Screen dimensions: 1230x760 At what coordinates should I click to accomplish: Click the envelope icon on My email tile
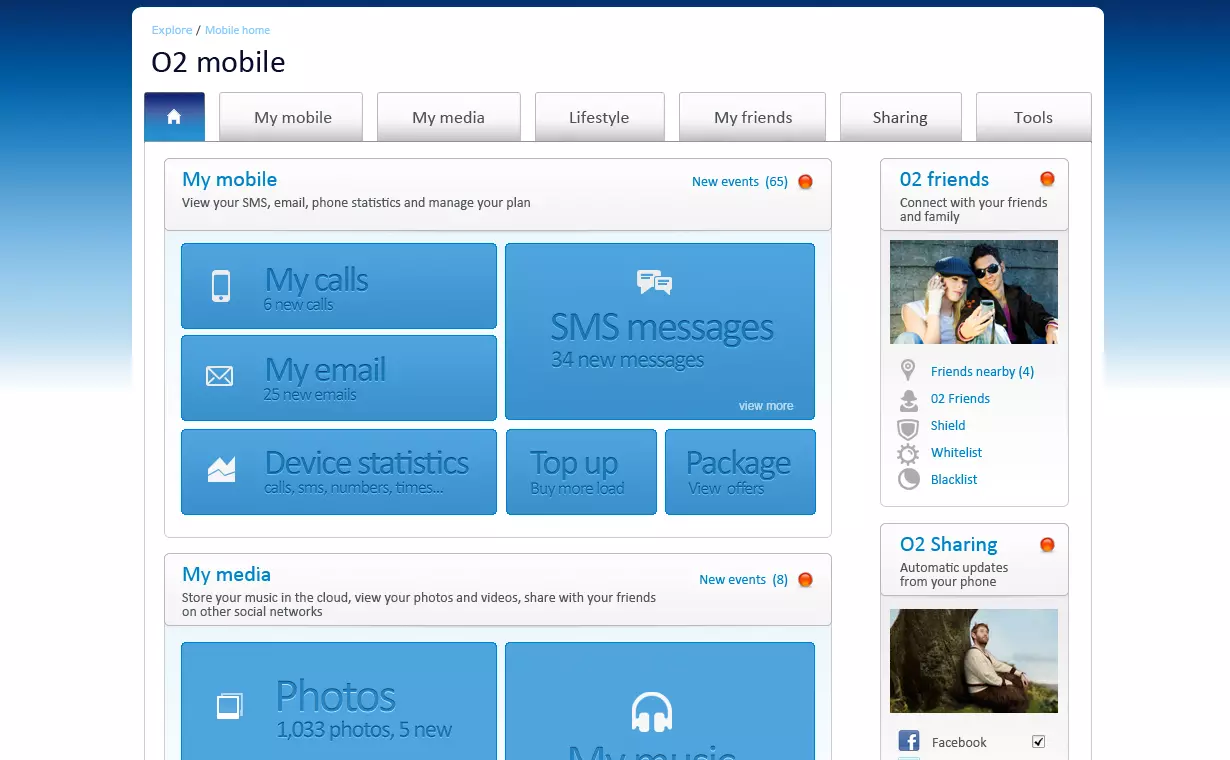tap(219, 376)
